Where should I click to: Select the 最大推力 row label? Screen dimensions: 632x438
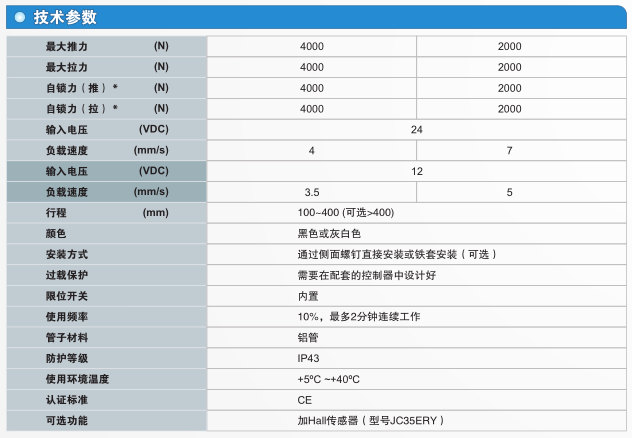coord(67,46)
